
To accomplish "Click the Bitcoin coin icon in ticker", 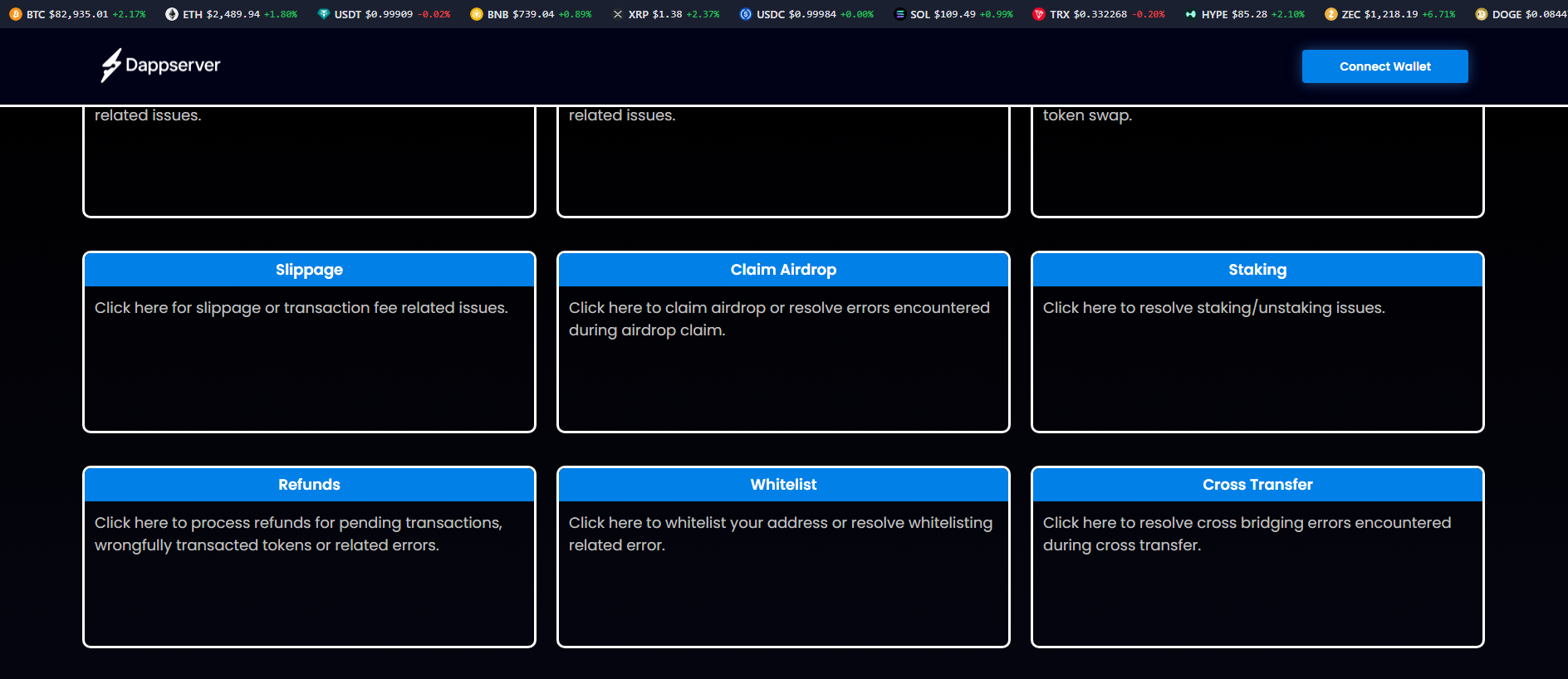I will pos(16,14).
